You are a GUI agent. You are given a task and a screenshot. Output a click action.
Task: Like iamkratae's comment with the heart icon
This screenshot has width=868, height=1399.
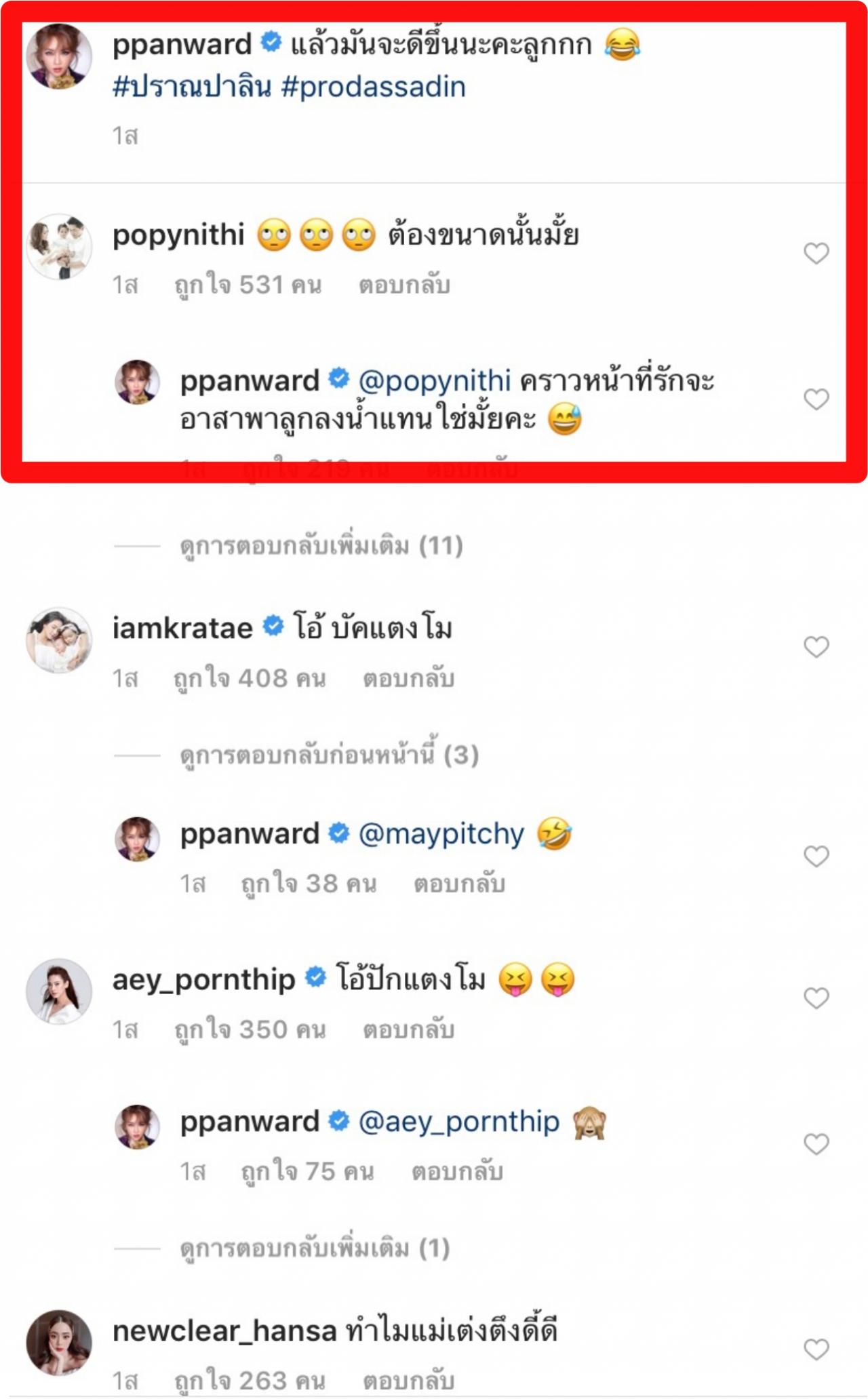pyautogui.click(x=816, y=647)
